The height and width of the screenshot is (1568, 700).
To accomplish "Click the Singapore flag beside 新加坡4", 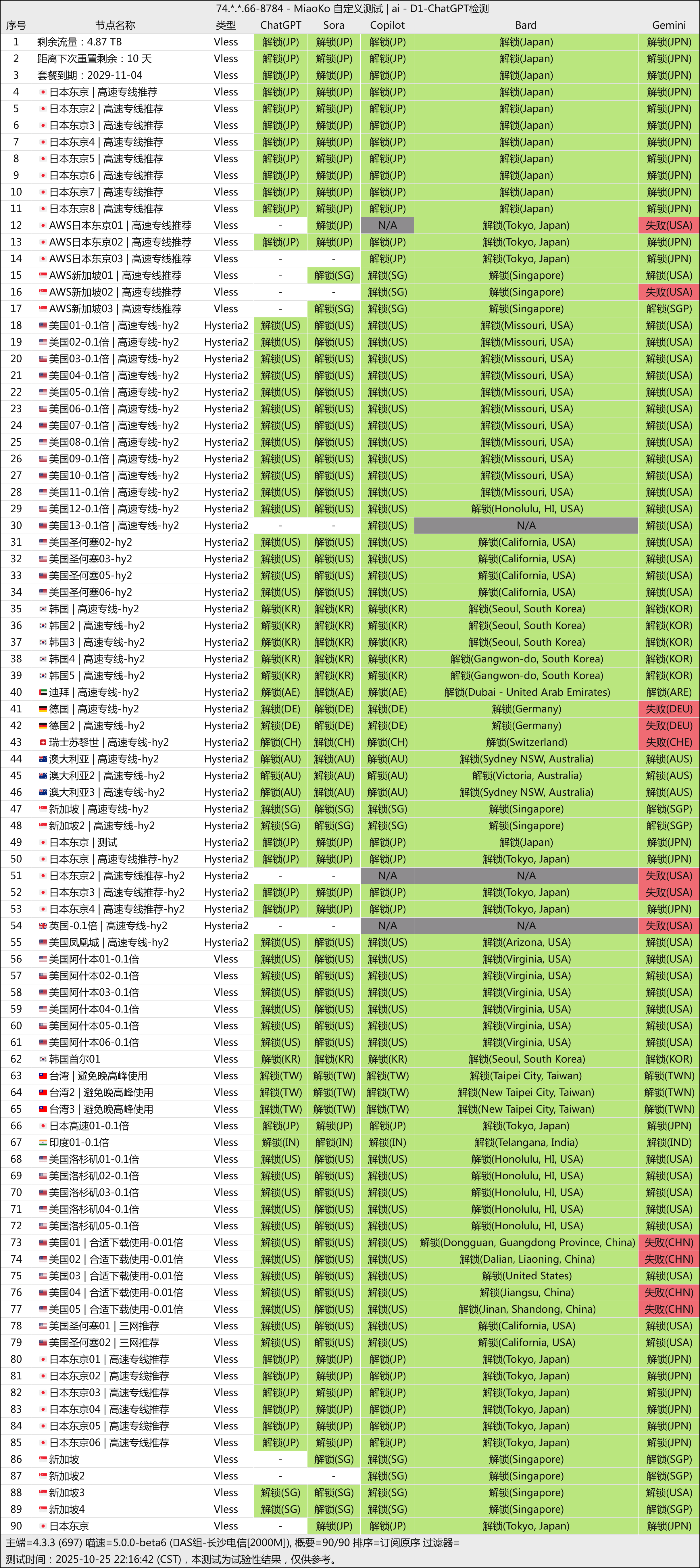I will click(43, 1510).
